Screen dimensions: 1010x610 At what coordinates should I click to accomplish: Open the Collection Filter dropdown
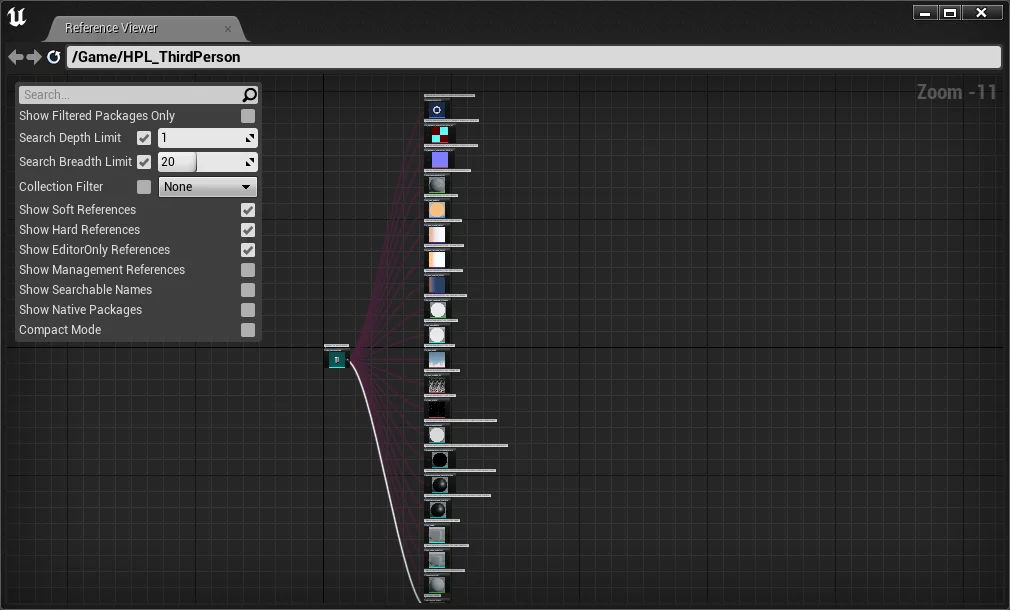click(207, 187)
